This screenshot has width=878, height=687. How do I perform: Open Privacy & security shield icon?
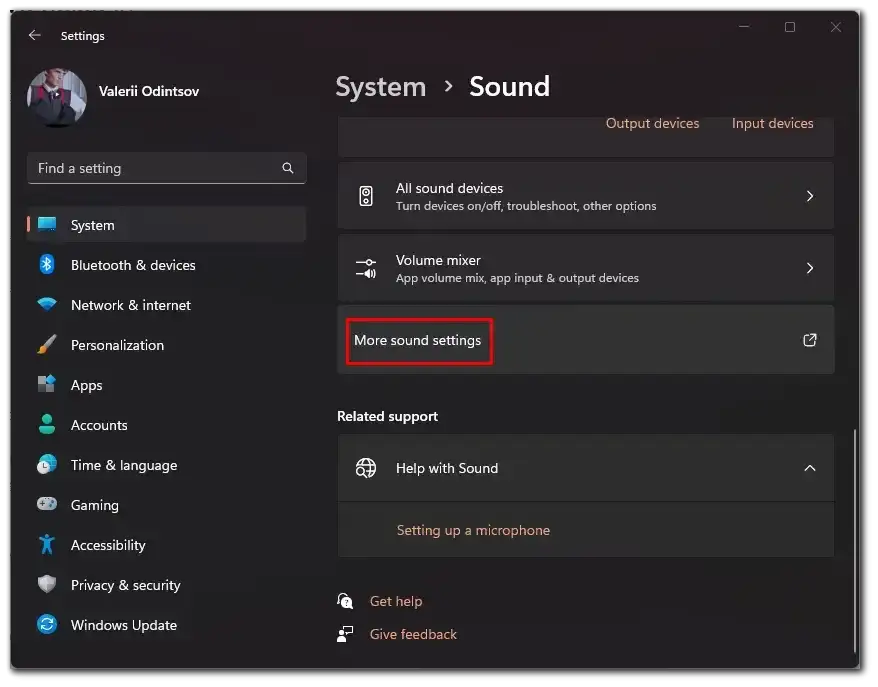pos(47,585)
